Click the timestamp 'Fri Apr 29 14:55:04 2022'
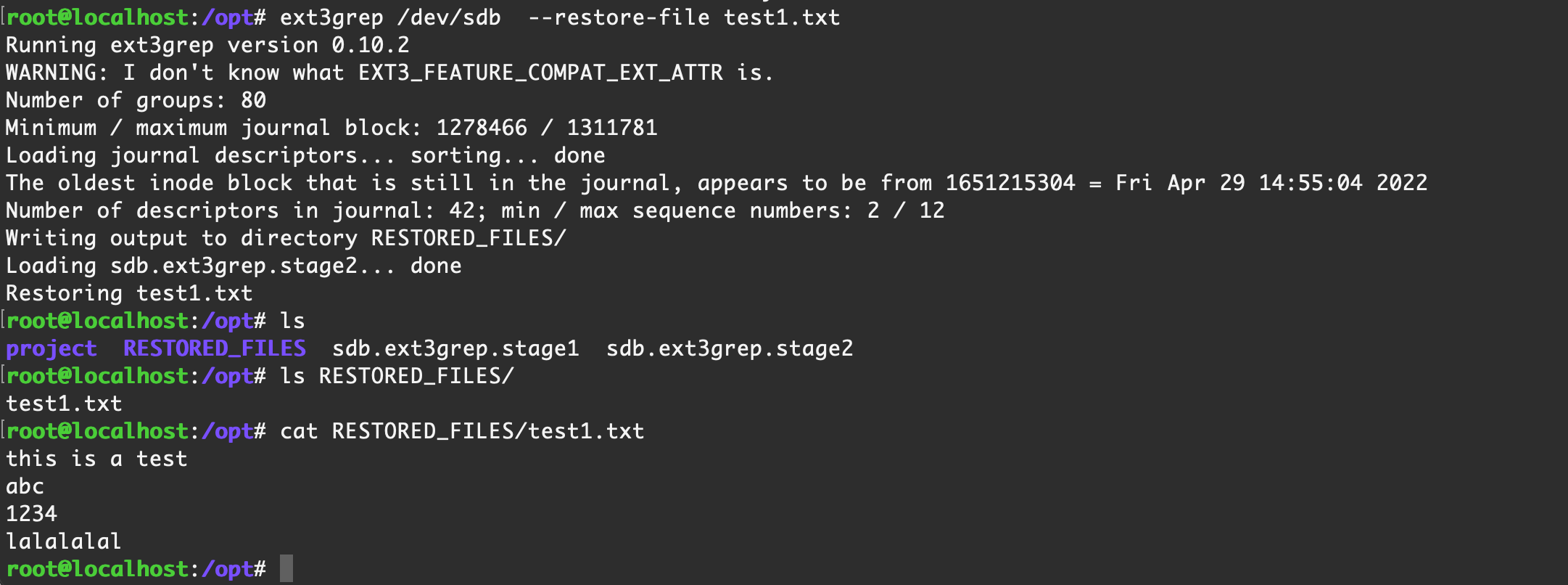The image size is (1568, 585). (1271, 183)
